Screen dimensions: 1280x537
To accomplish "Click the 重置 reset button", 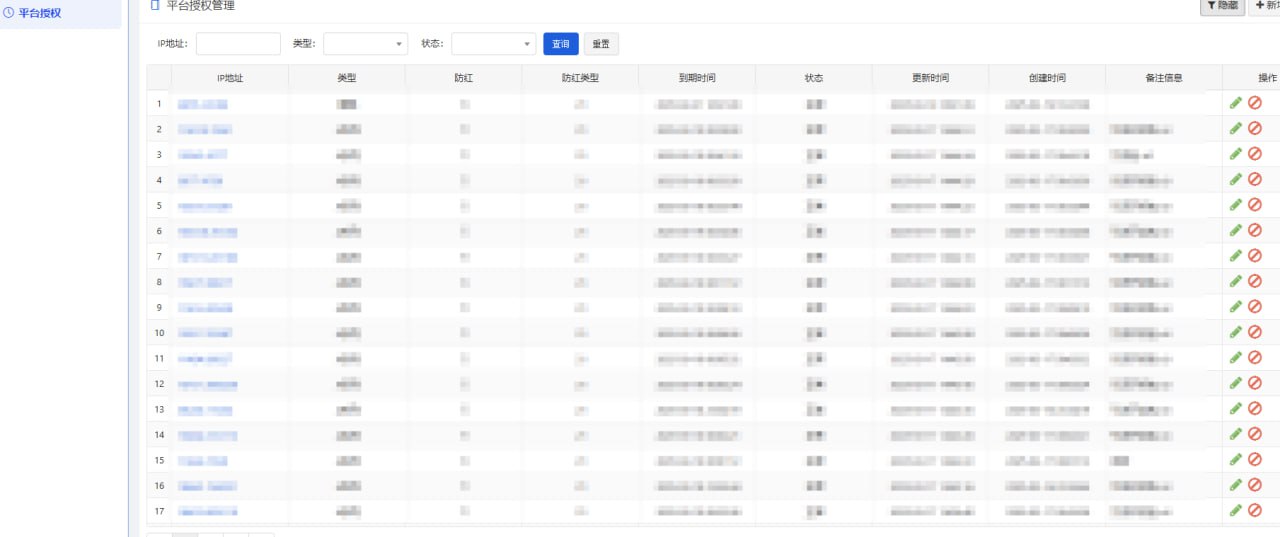I will (601, 44).
